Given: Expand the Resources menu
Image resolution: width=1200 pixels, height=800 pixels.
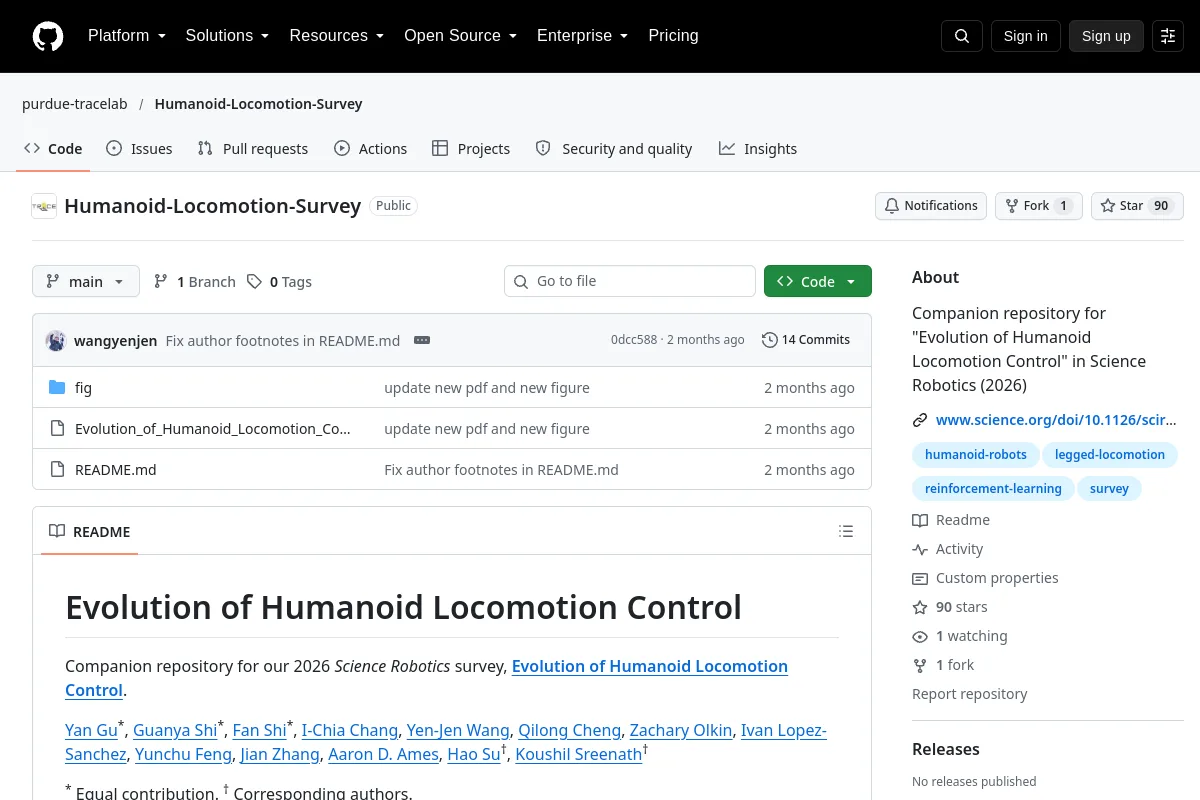Looking at the screenshot, I should point(337,36).
